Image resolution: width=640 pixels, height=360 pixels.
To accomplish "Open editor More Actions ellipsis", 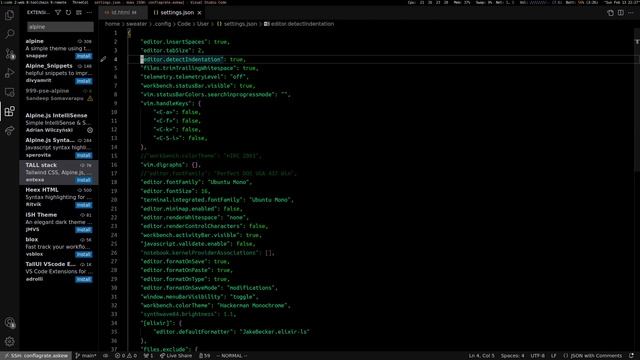I will coord(631,13).
